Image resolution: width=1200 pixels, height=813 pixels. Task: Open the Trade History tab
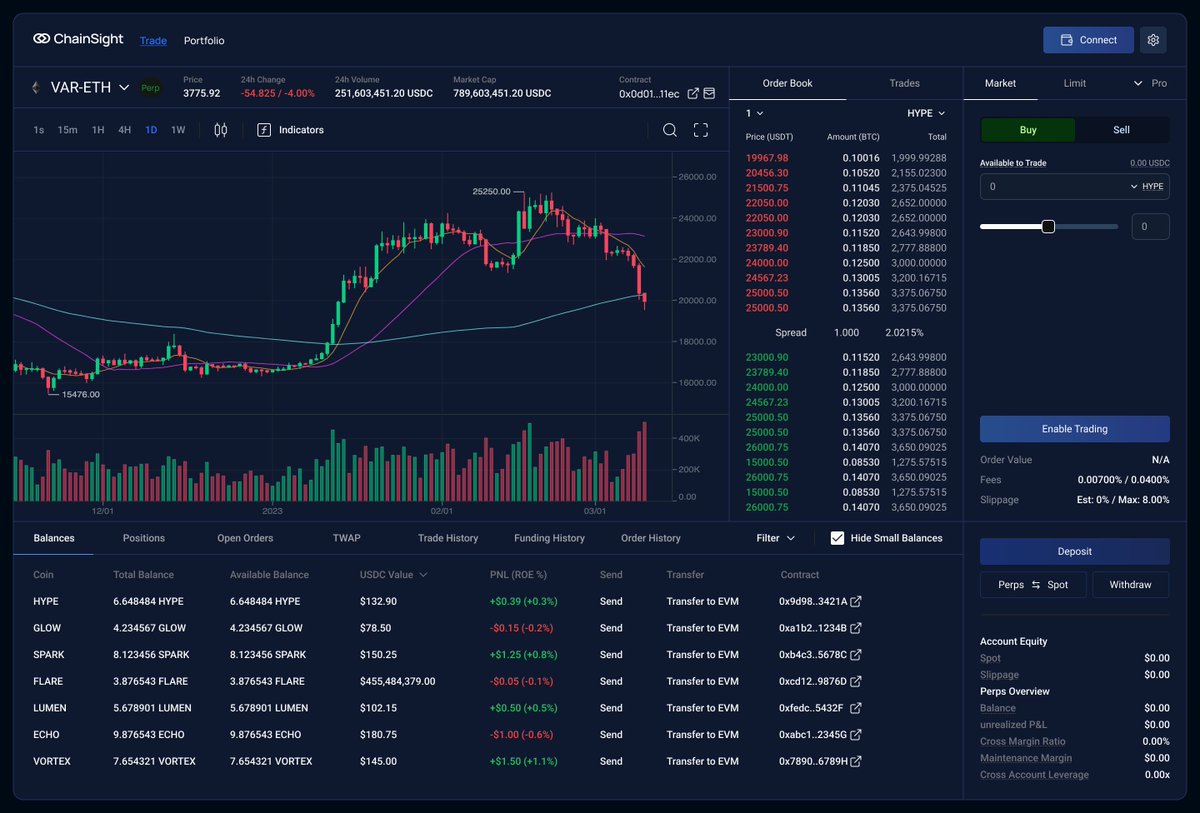[x=448, y=538]
